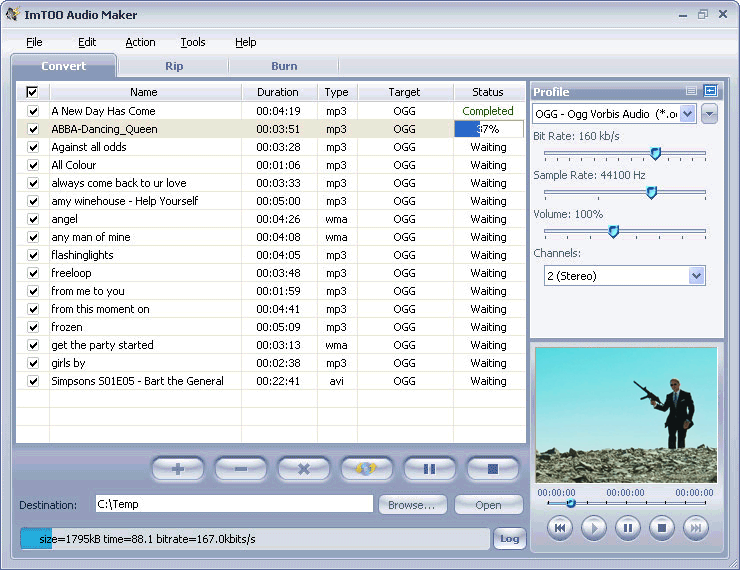Toggle the select-all checkbox in the header
Viewport: 740px width, 570px height.
point(32,92)
